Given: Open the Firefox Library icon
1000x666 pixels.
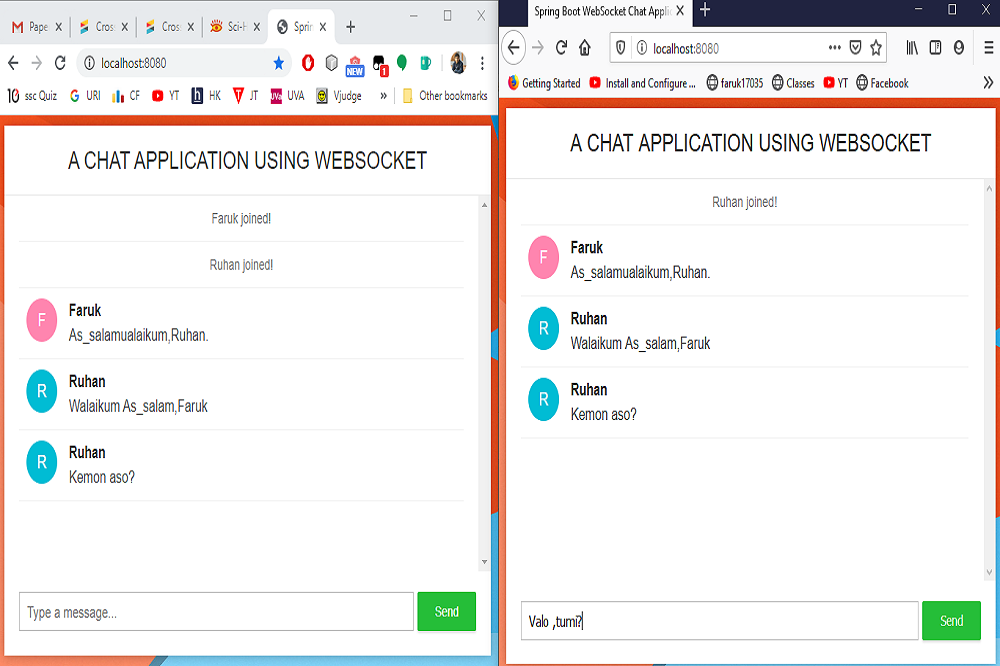Looking at the screenshot, I should [x=912, y=48].
